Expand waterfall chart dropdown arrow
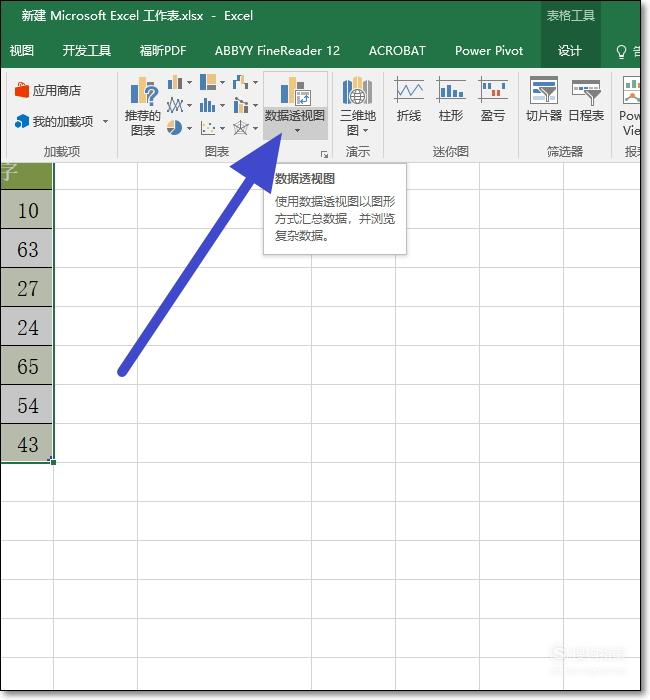This screenshot has width=650, height=700. click(x=256, y=83)
